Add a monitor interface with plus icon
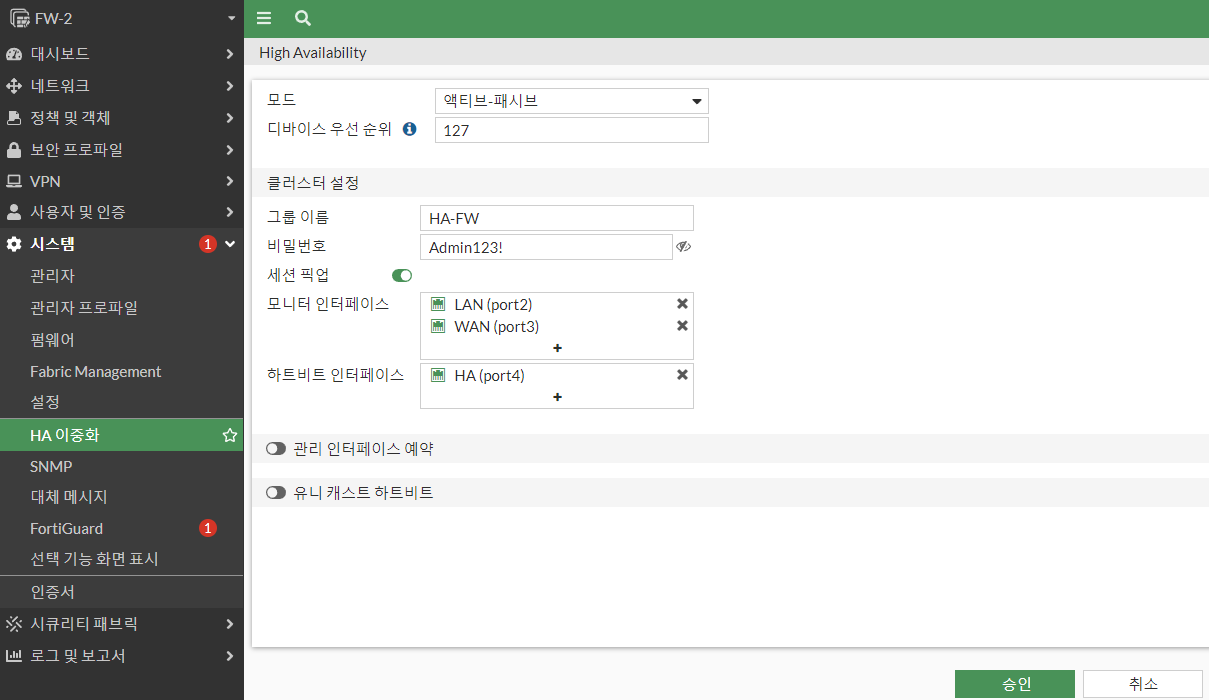 pos(557,348)
